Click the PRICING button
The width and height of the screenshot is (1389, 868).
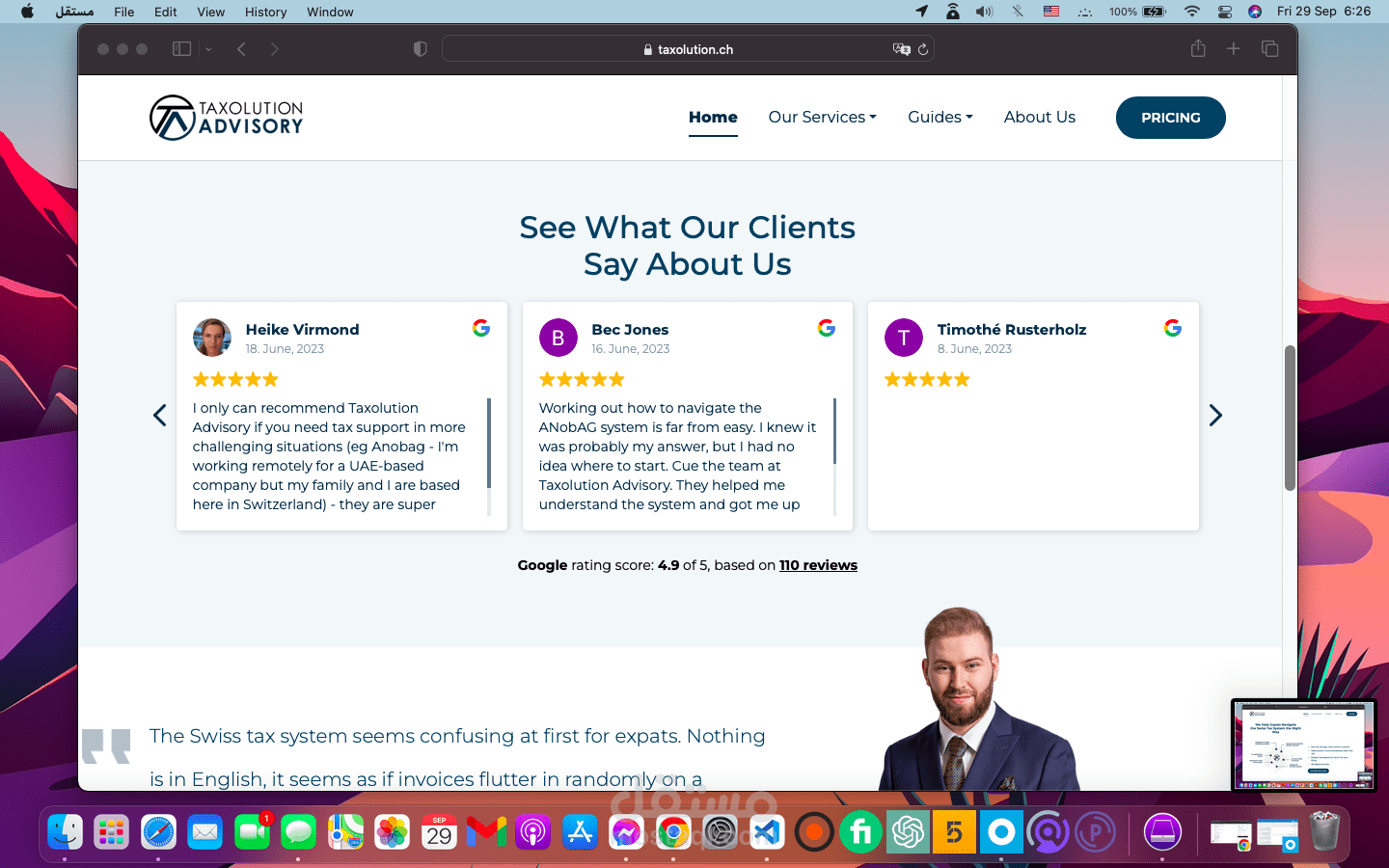pyautogui.click(x=1171, y=118)
